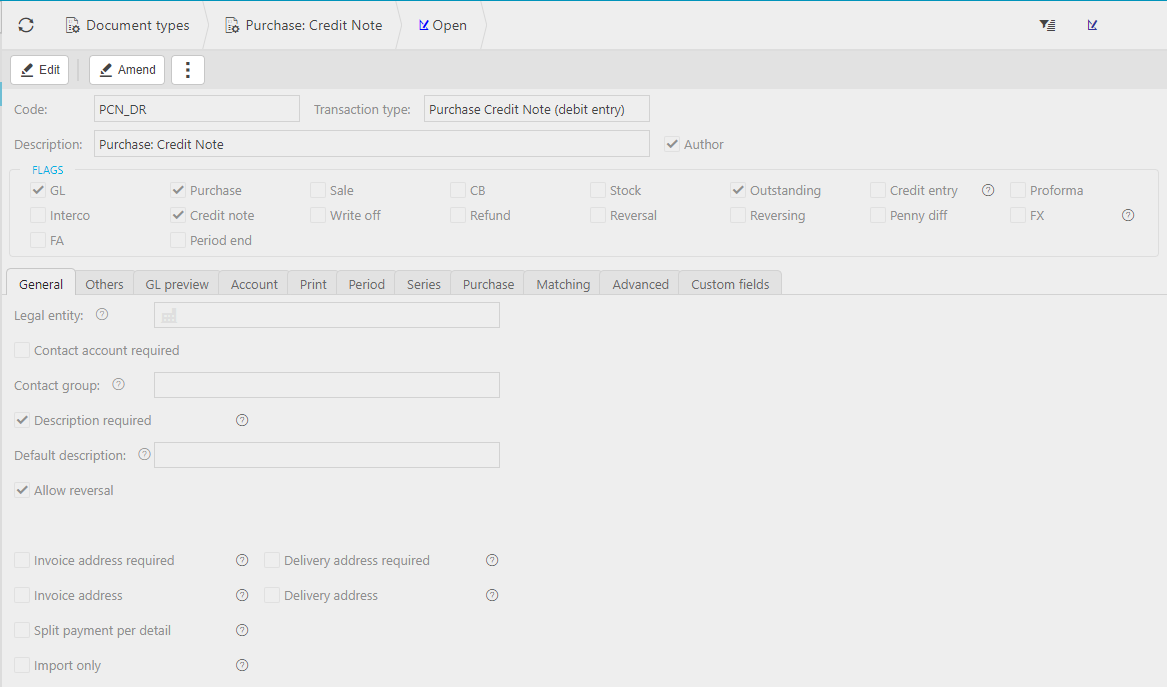Image resolution: width=1167 pixels, height=687 pixels.
Task: Click help icon beside Credit entry flag
Action: 988,190
